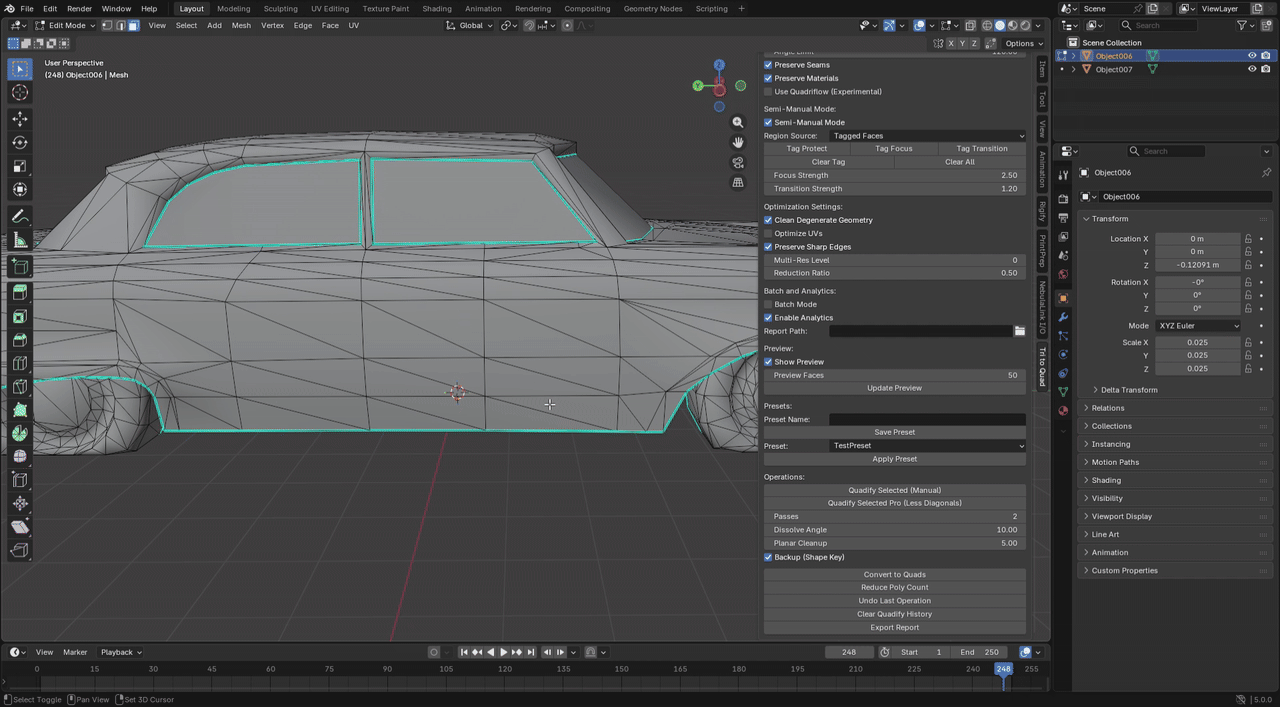Click the zoom magnifier viewport gizmo

pos(738,122)
